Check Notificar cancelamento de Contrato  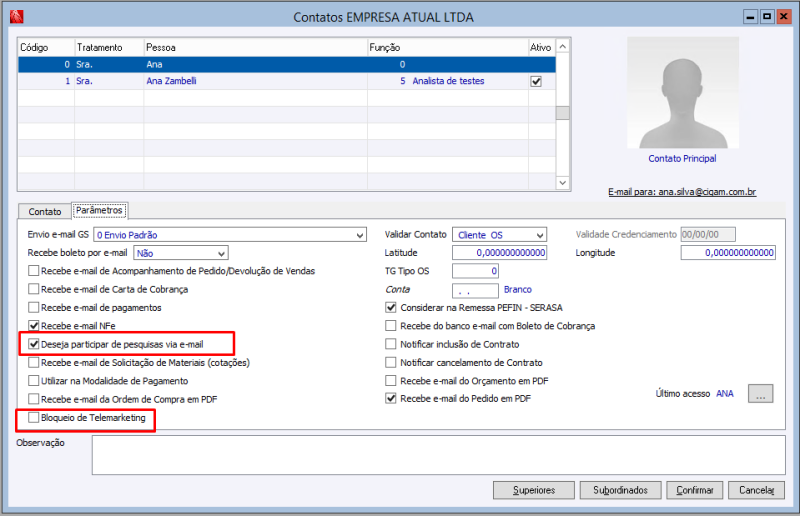(x=391, y=362)
